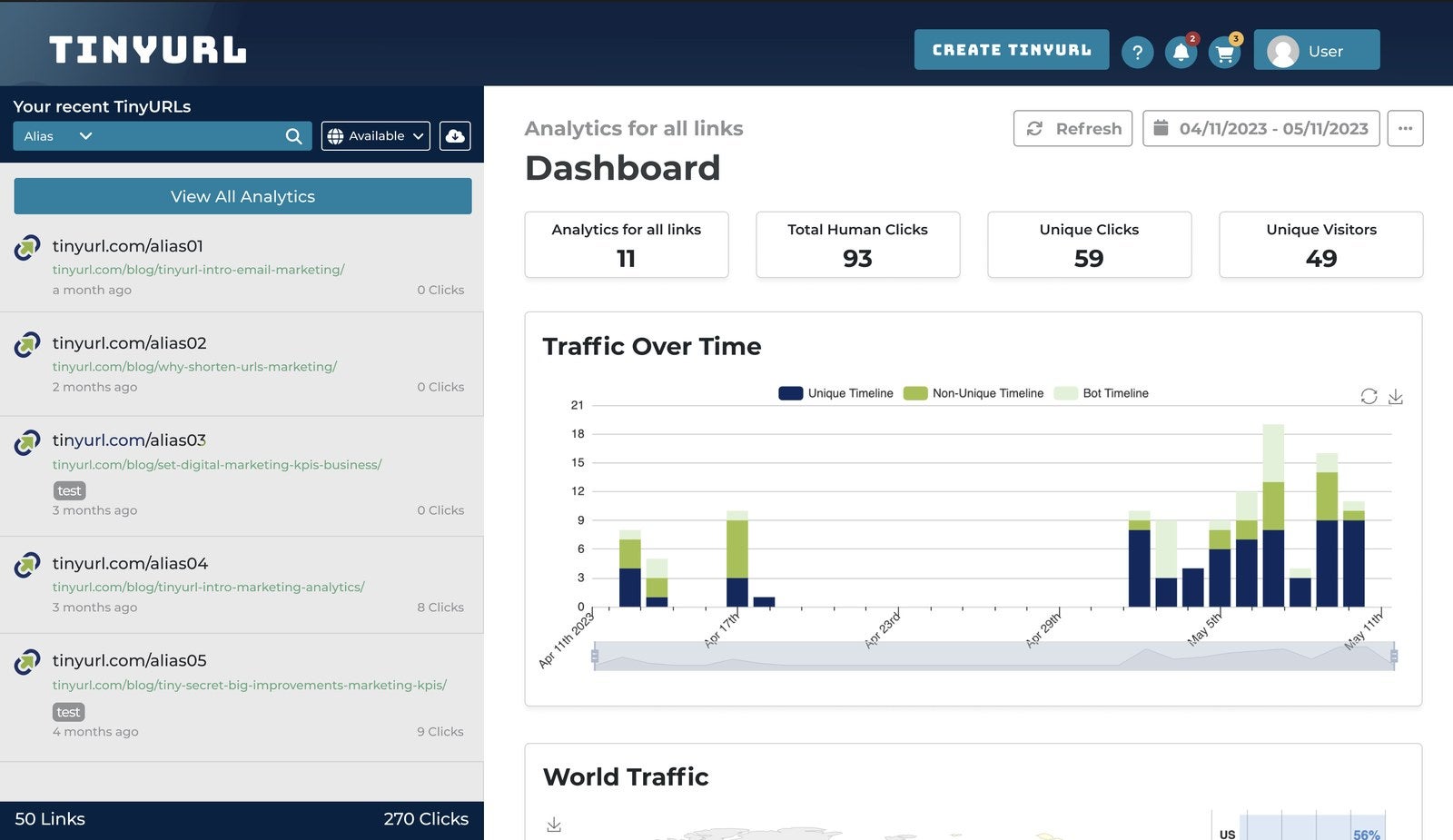Open tinyurl.com/alias03 link

point(129,440)
